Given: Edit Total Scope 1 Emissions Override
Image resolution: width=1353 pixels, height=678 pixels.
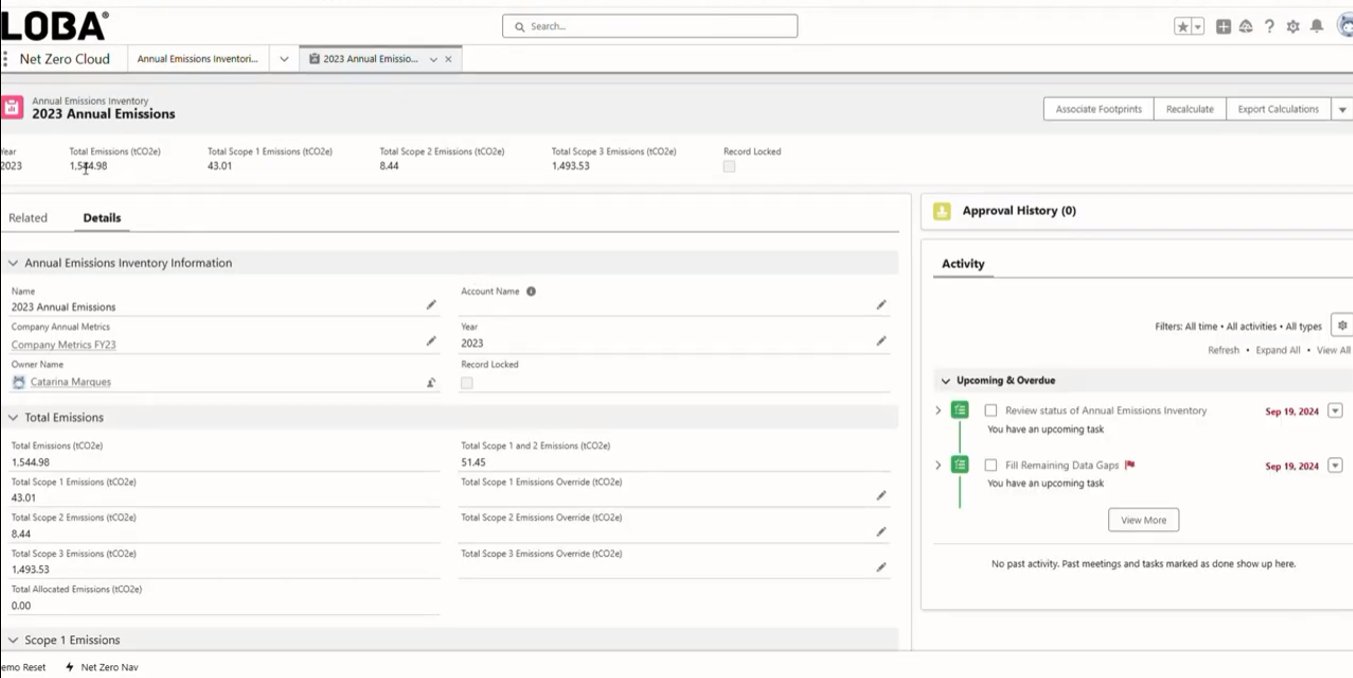Looking at the screenshot, I should (881, 496).
